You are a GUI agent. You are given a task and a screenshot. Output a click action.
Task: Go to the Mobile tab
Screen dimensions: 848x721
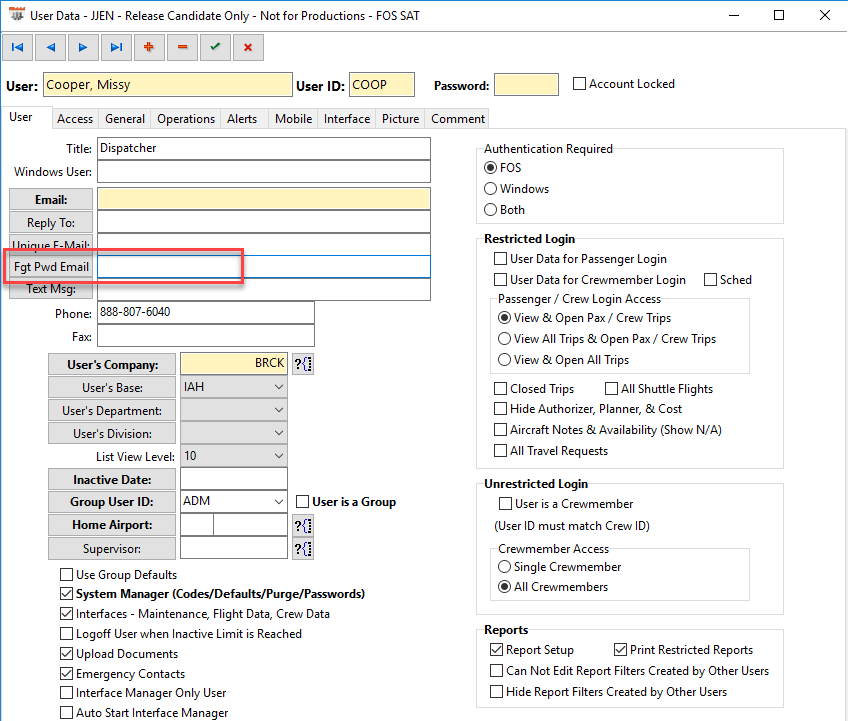(294, 119)
